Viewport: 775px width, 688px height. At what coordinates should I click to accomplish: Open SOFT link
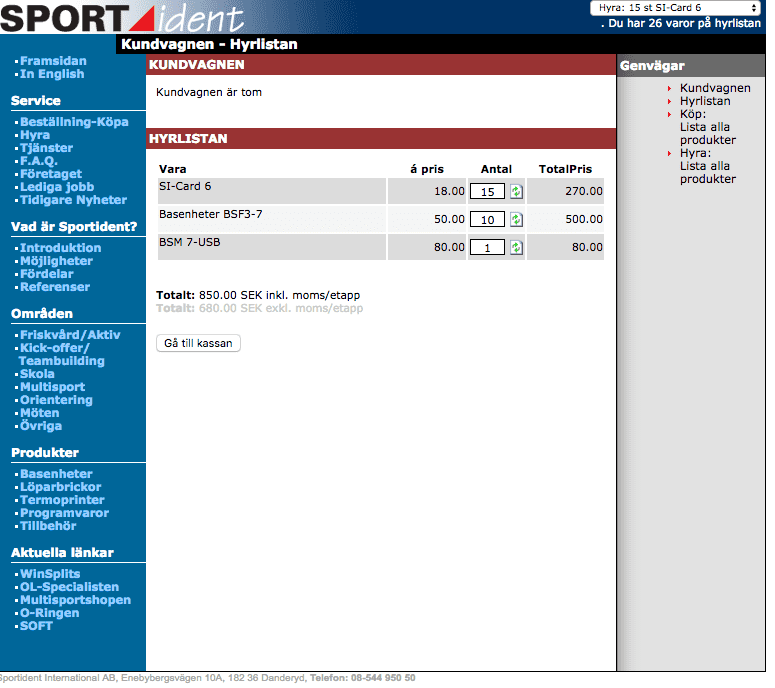coord(36,626)
